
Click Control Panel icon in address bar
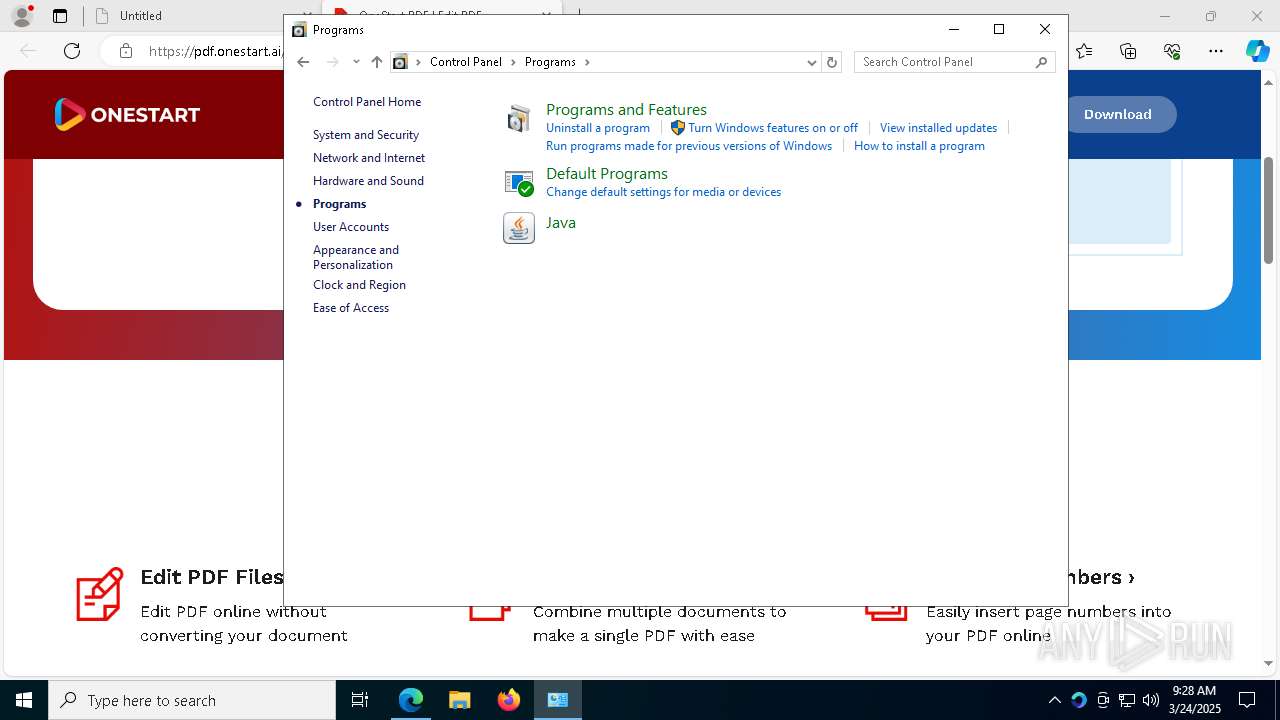point(400,62)
